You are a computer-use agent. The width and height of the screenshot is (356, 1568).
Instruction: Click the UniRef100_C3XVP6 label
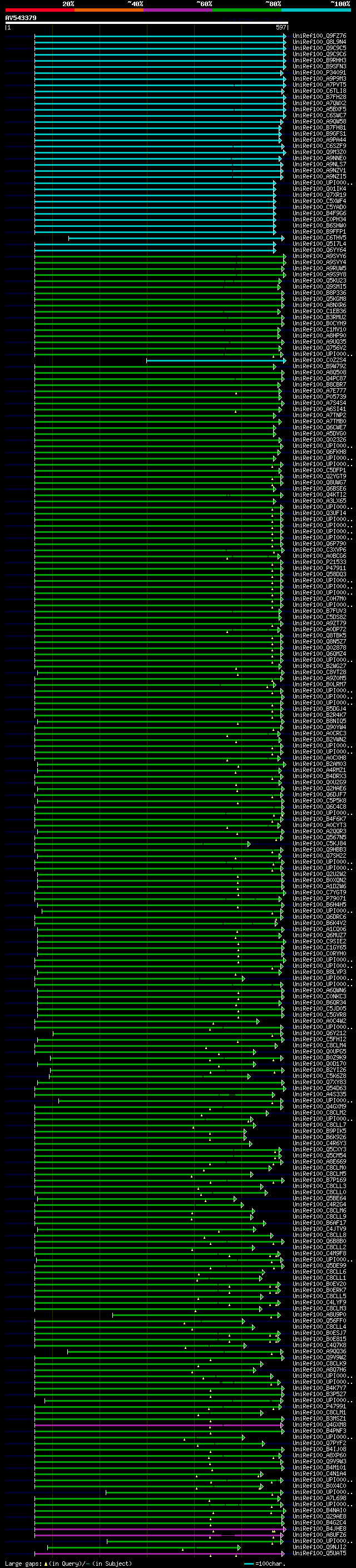click(x=319, y=550)
